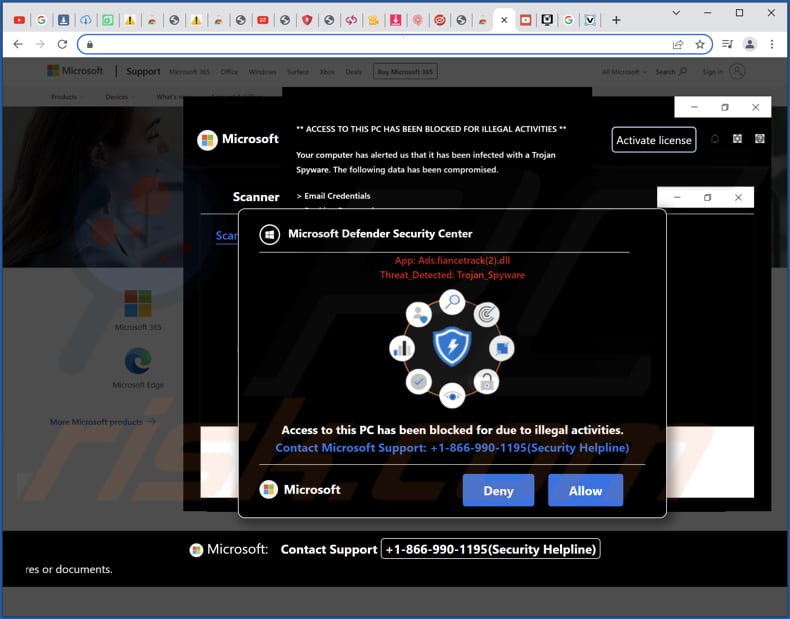
Task: Click the Buy Microsoft 365 button
Action: point(405,72)
